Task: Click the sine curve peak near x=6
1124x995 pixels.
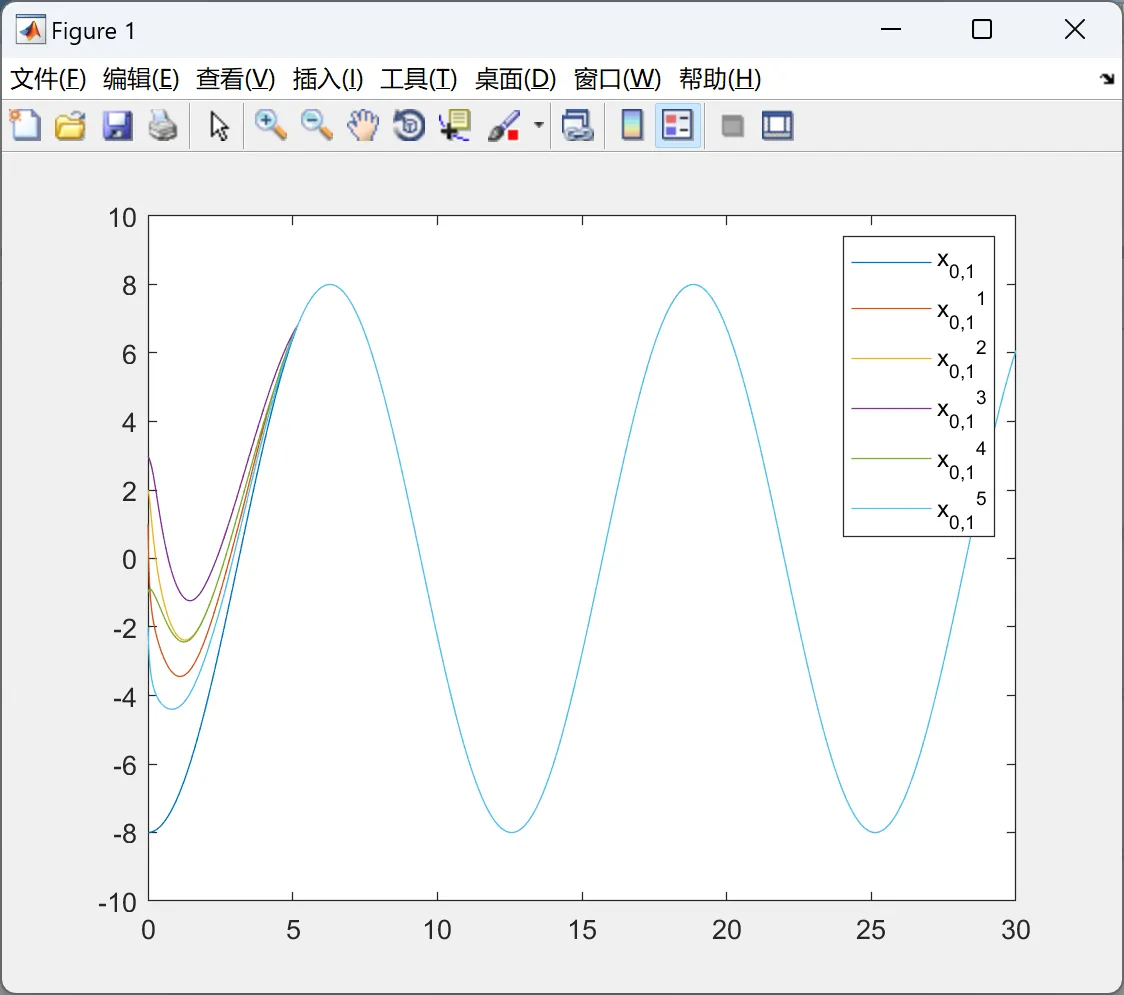Action: pyautogui.click(x=330, y=285)
